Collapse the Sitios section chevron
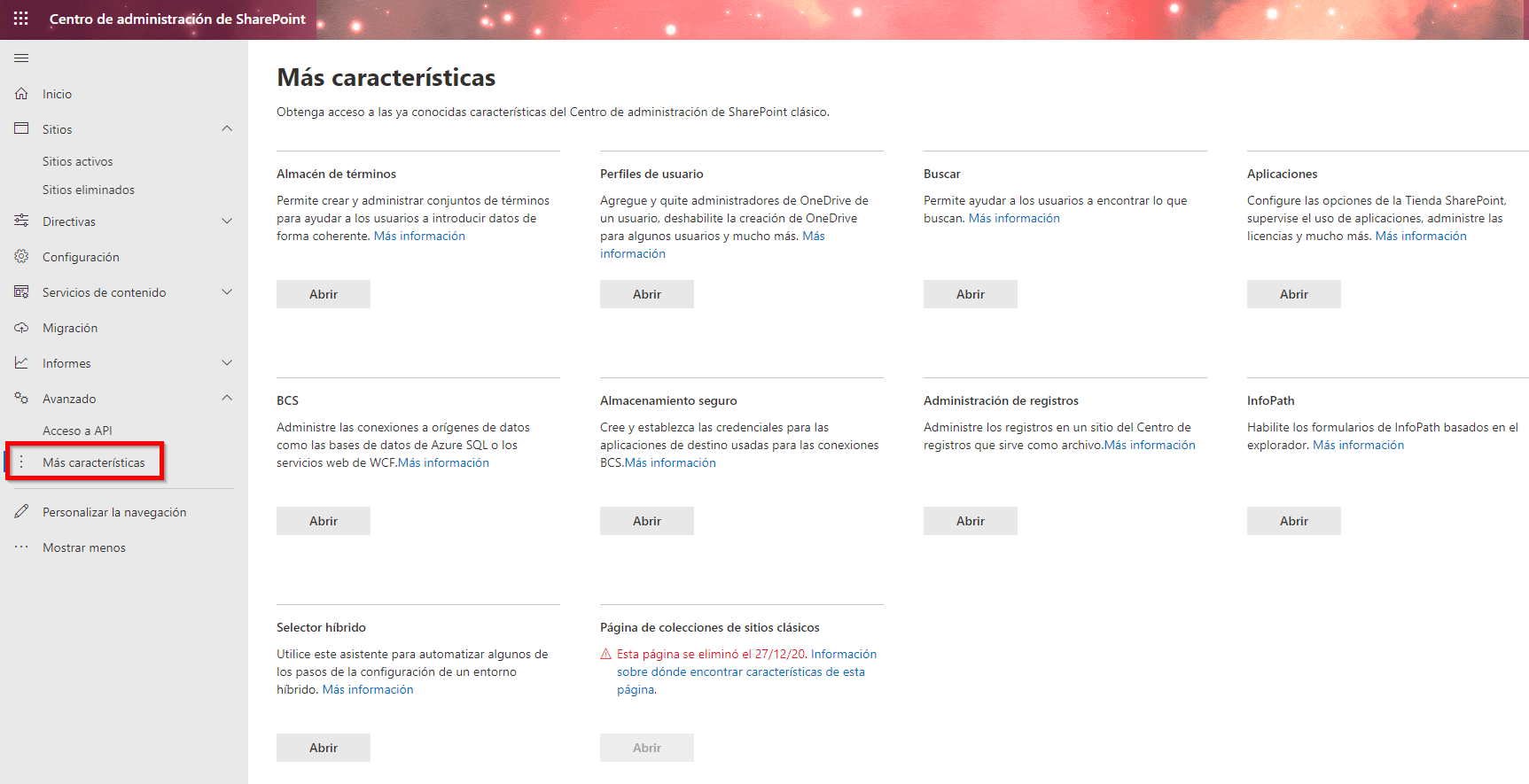This screenshot has width=1529, height=784. click(227, 129)
